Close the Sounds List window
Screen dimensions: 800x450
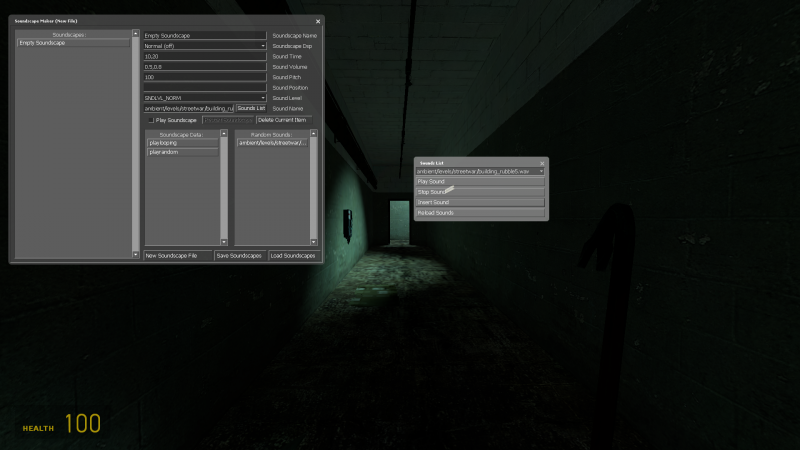pyautogui.click(x=542, y=163)
